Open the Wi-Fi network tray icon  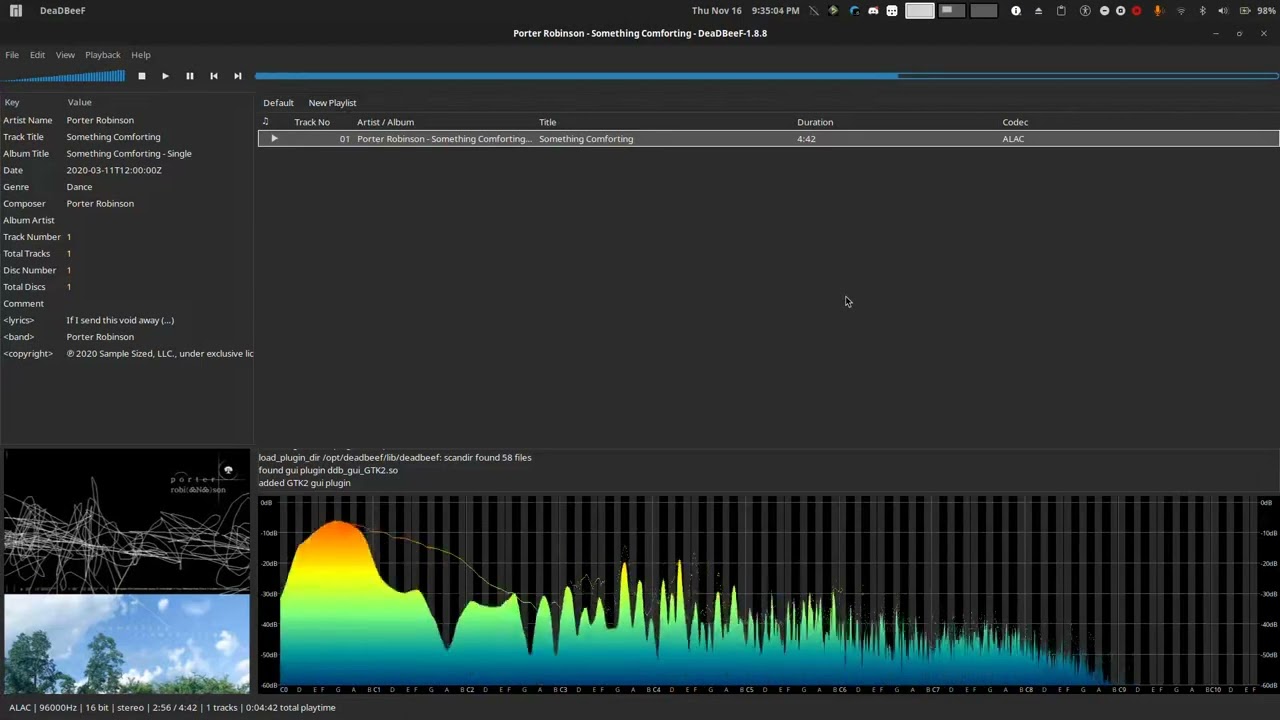point(1181,11)
